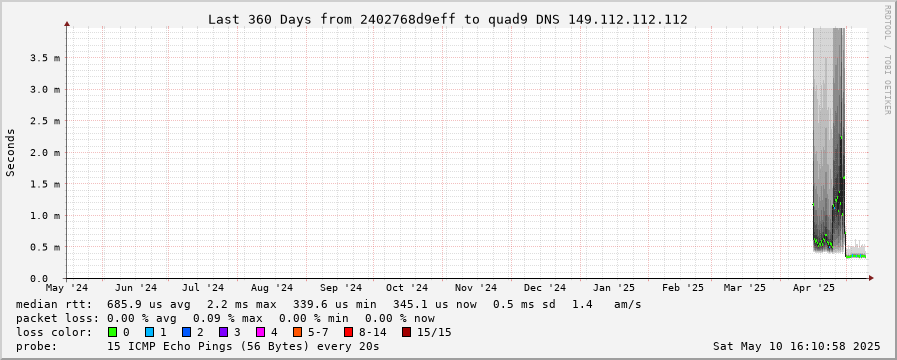Click the Oct '24 x-axis label

(407, 287)
